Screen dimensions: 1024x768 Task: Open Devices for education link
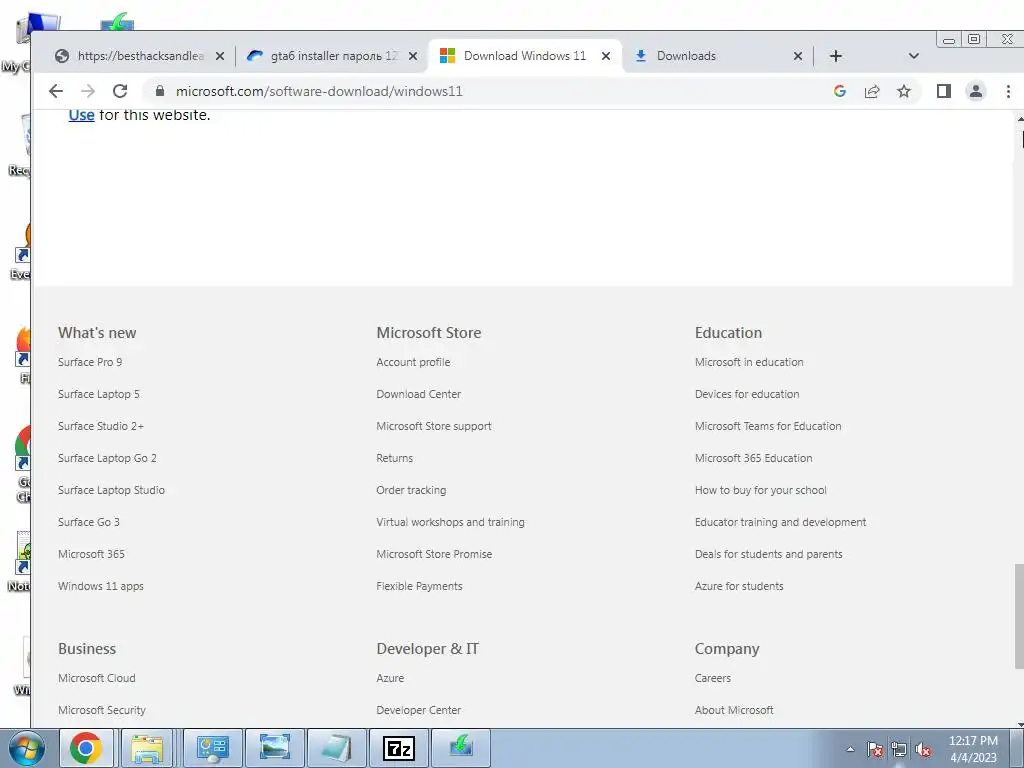coord(747,394)
